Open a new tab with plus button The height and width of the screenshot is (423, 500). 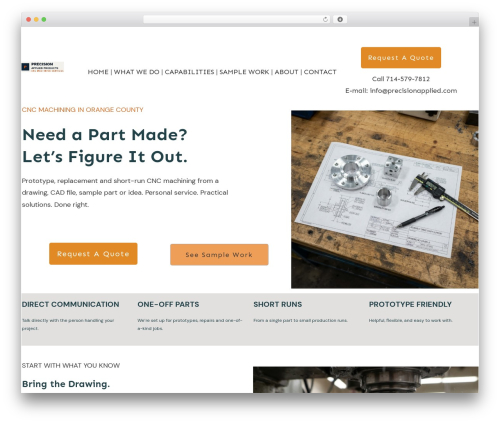click(474, 22)
